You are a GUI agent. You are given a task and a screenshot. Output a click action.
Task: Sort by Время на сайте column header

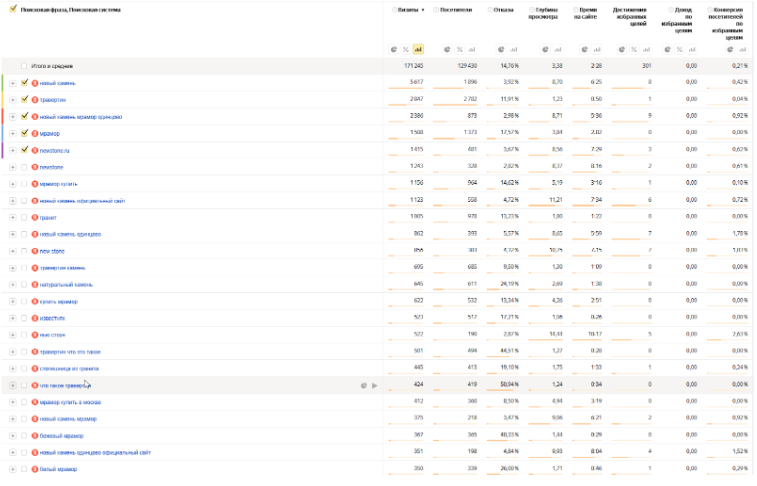click(588, 13)
